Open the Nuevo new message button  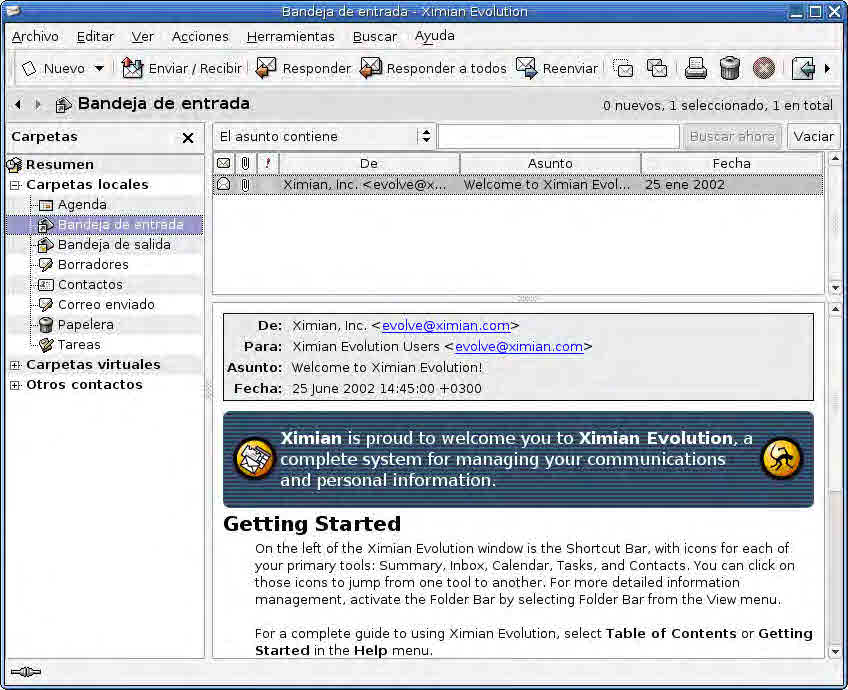click(x=53, y=69)
